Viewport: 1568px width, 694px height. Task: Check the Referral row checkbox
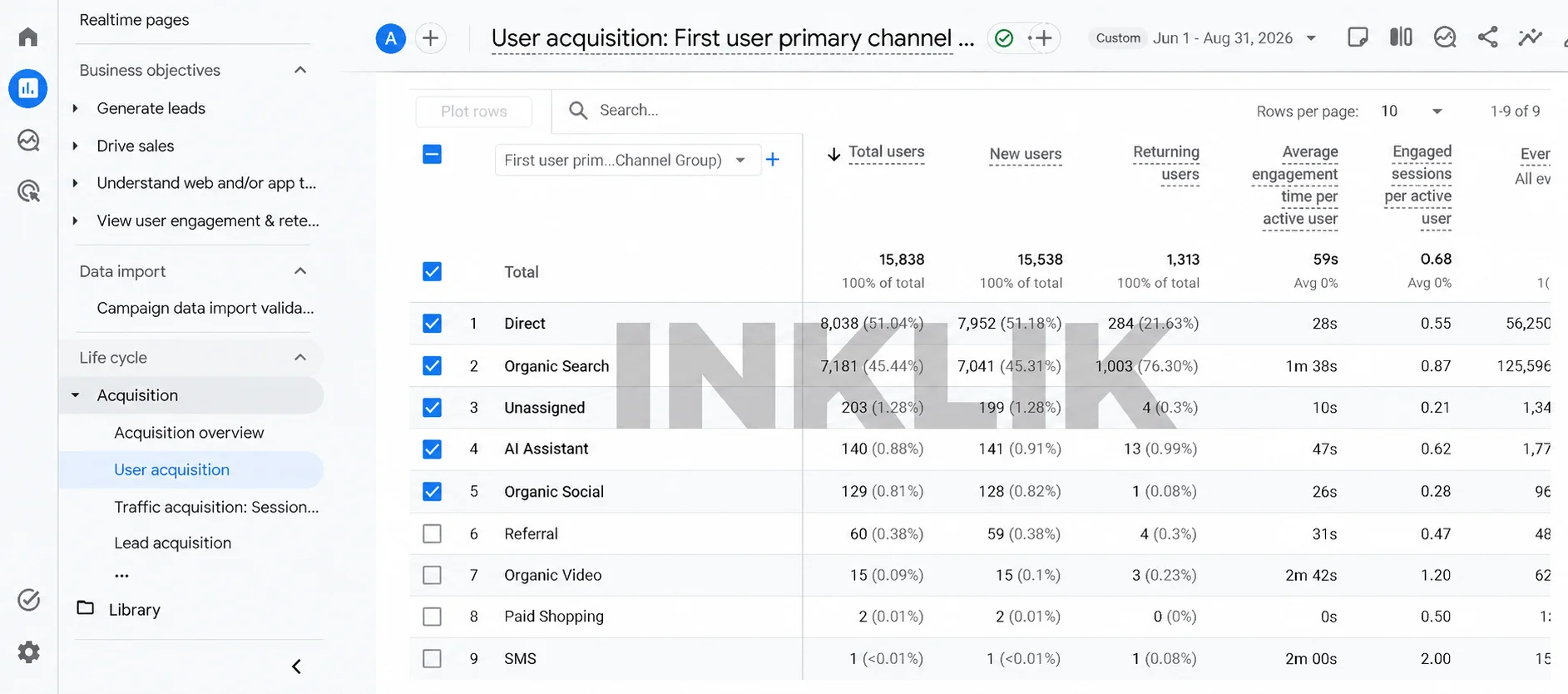coord(432,533)
